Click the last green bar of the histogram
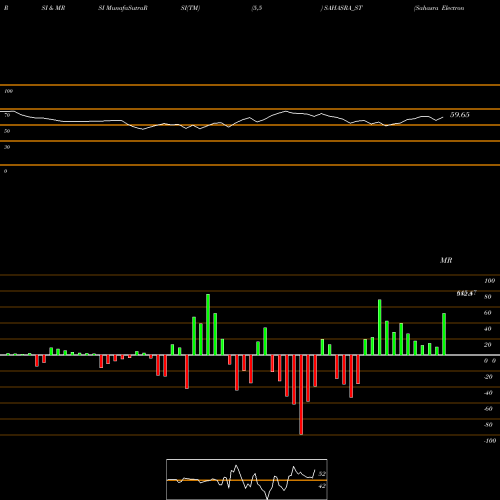 (x=444, y=334)
